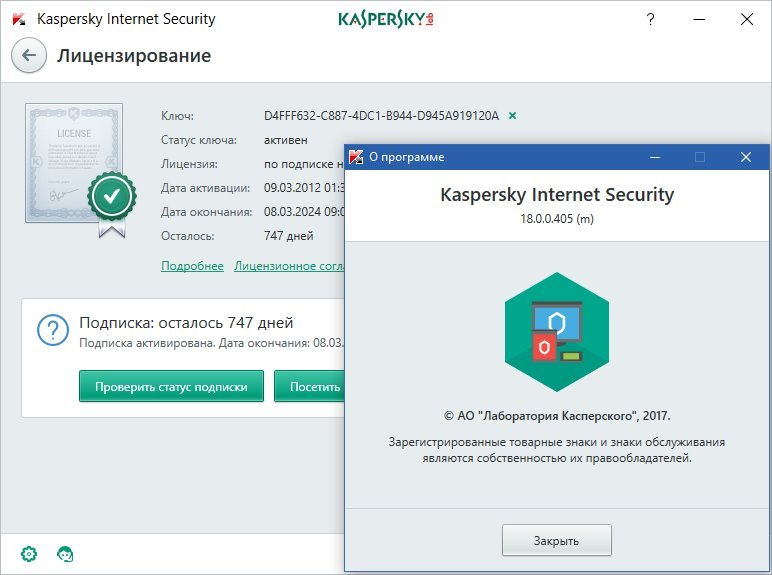The width and height of the screenshot is (772, 575).
Task: Click Проверить статус подписки button
Action: [x=171, y=386]
